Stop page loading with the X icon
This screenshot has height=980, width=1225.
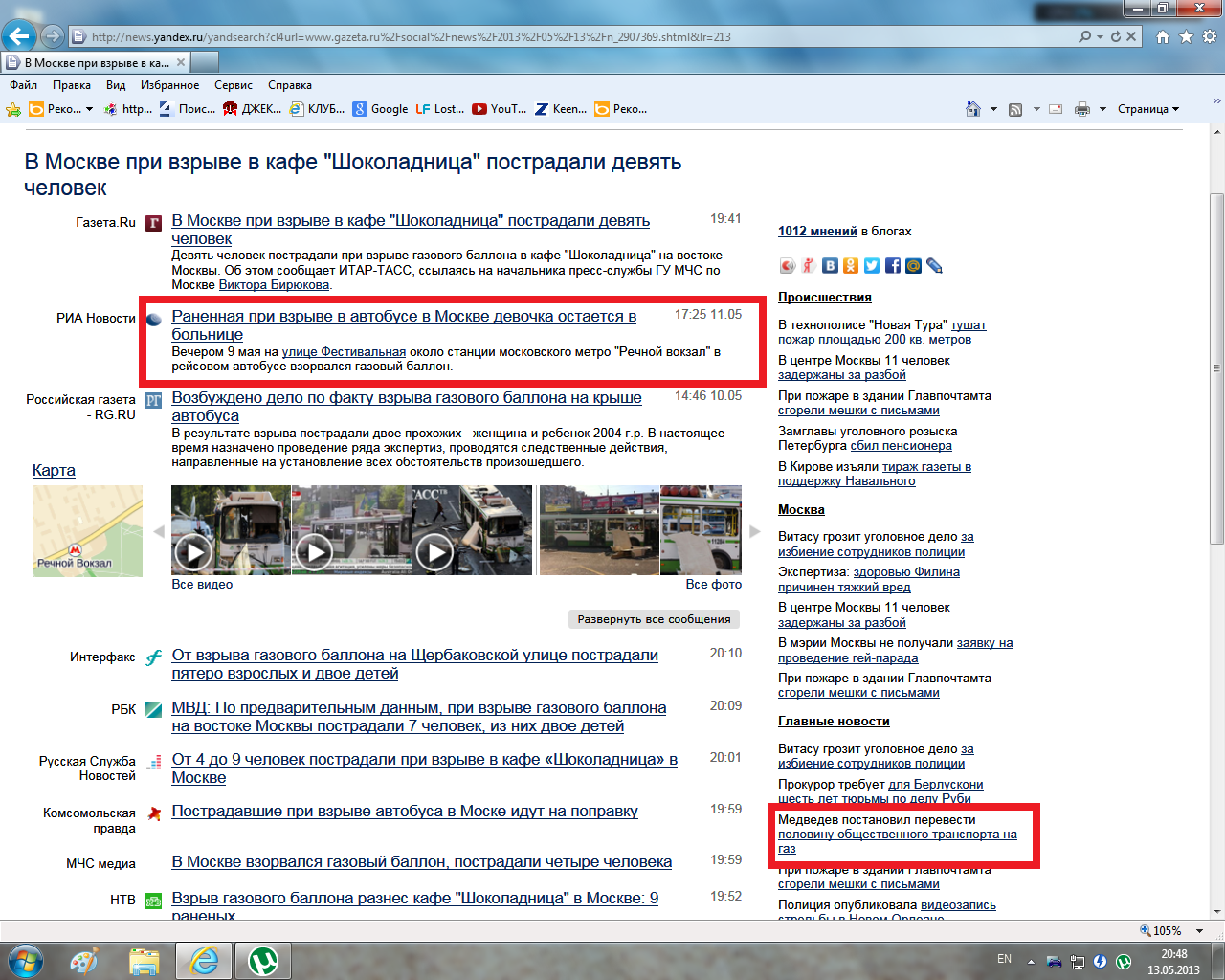1131,36
